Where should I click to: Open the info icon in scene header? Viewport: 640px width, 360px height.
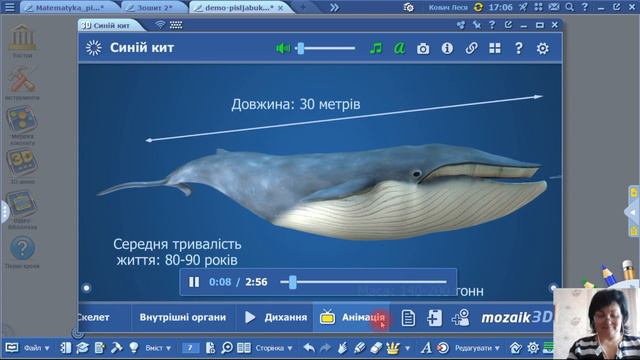tap(447, 49)
